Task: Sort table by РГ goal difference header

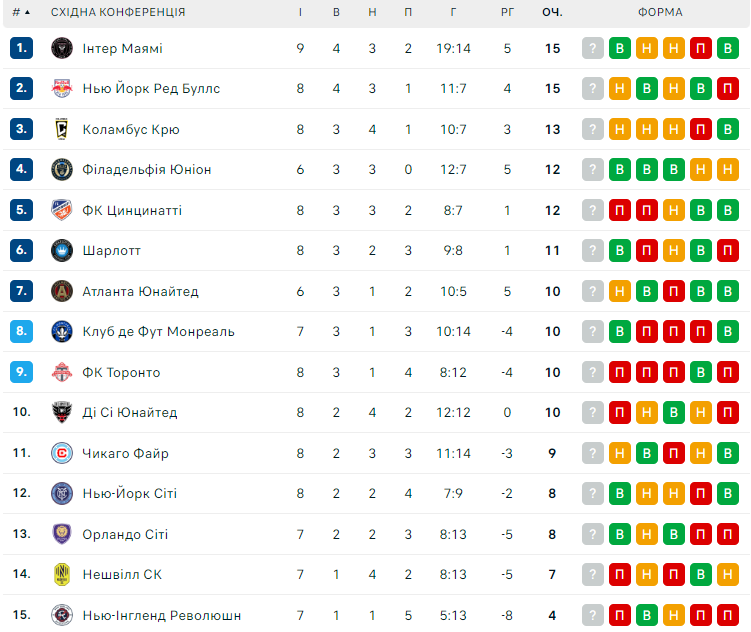Action: coord(508,12)
